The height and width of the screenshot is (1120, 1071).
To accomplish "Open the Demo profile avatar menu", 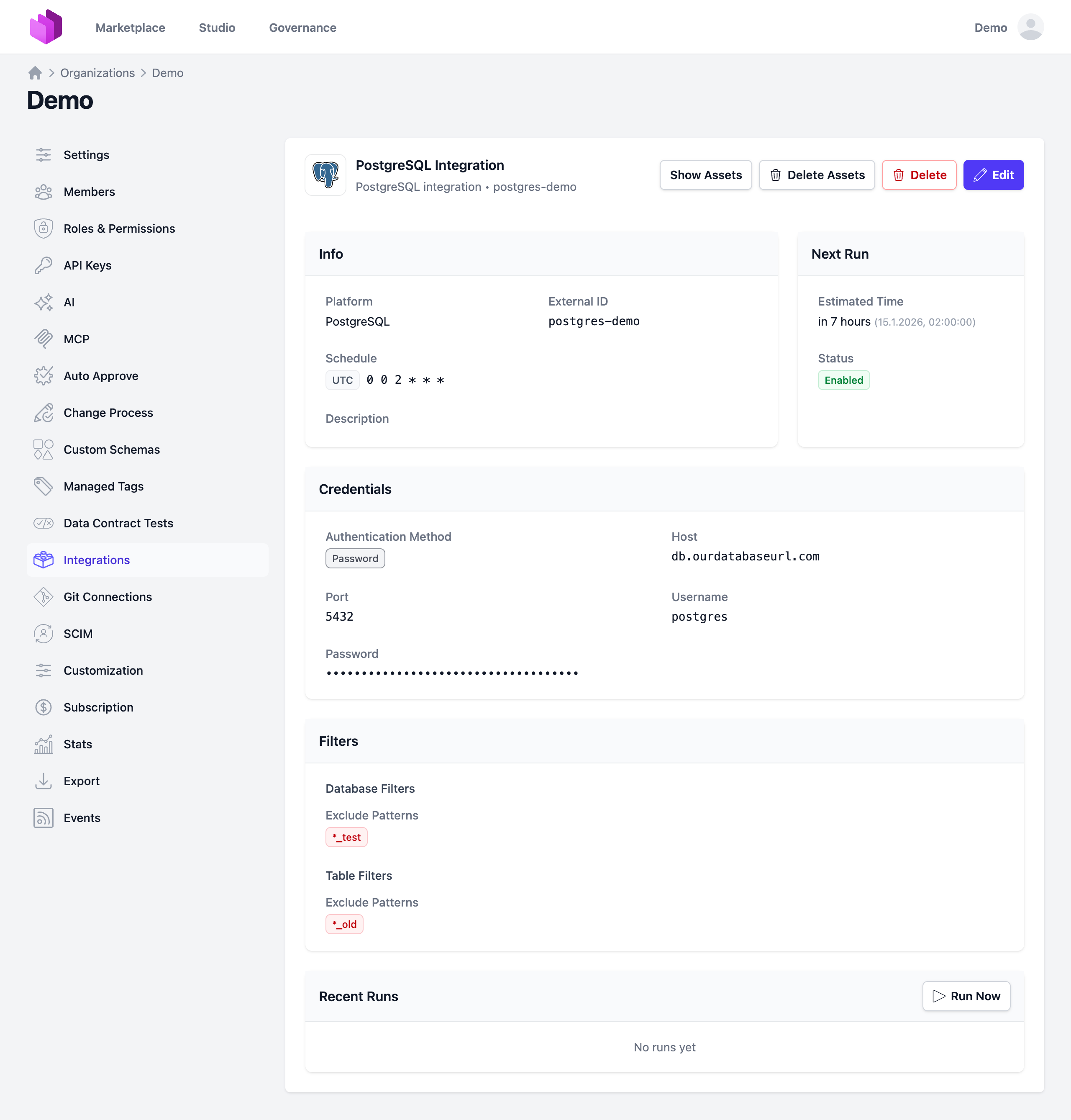I will pos(1030,27).
